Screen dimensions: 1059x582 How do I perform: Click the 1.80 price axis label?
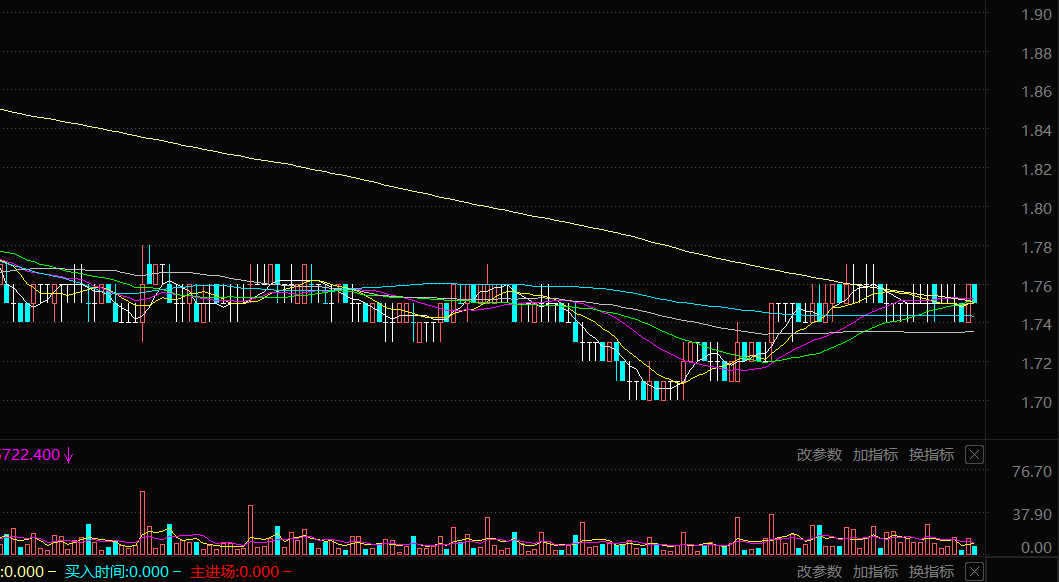[x=1036, y=208]
